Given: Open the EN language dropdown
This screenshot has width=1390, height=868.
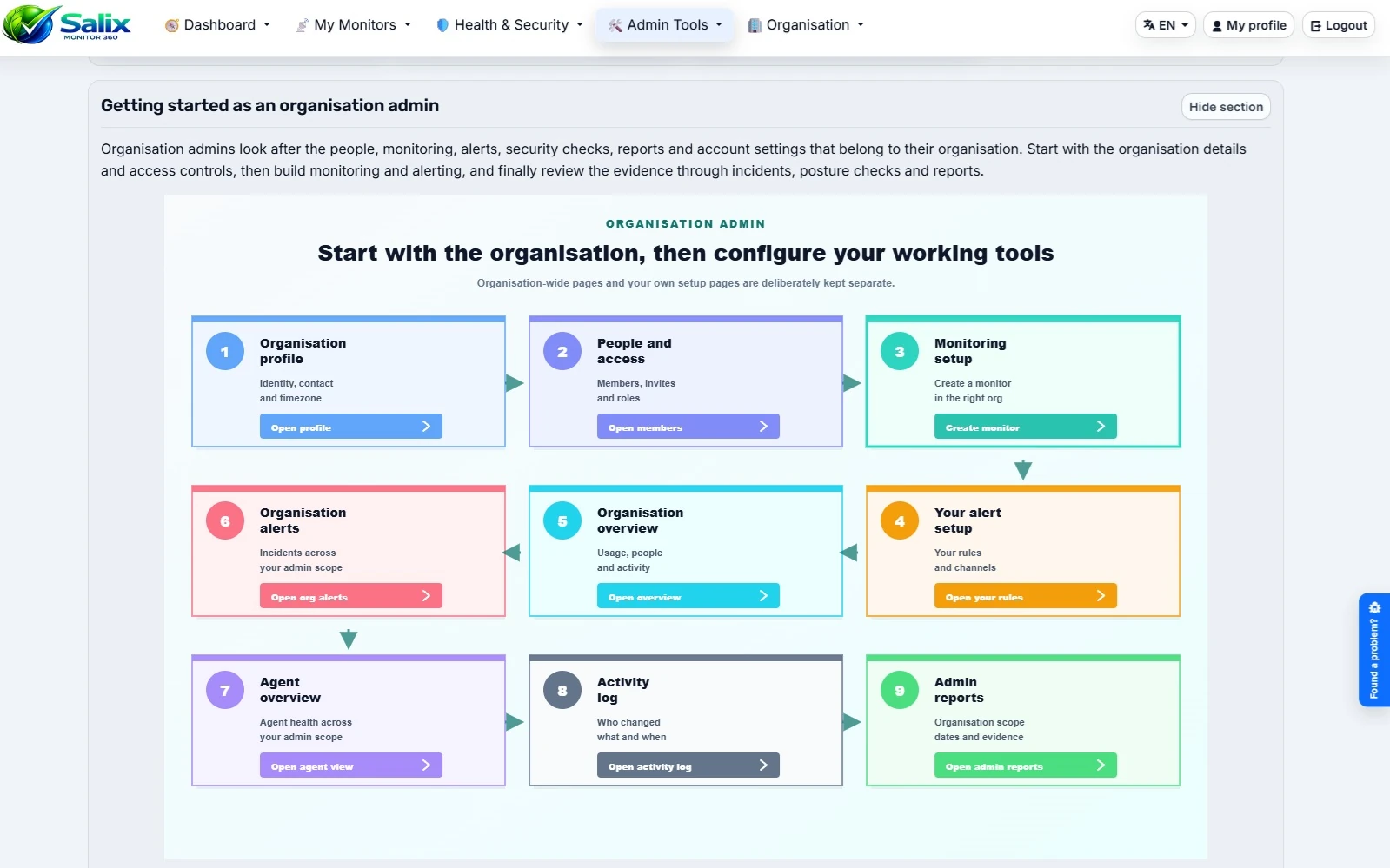Looking at the screenshot, I should tap(1166, 25).
